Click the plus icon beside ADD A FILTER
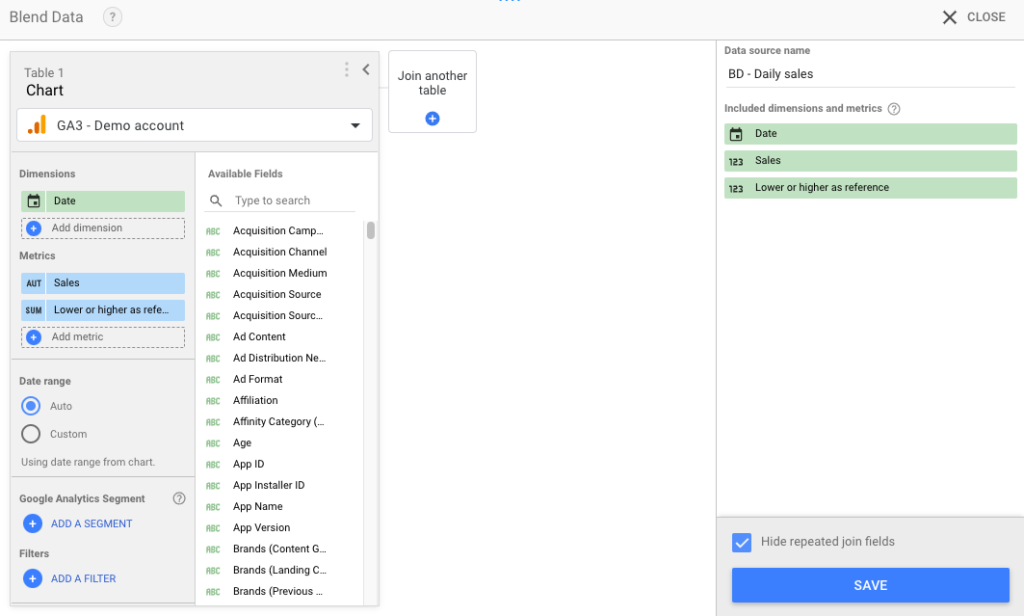Viewport: 1024px width, 616px height. pyautogui.click(x=33, y=578)
